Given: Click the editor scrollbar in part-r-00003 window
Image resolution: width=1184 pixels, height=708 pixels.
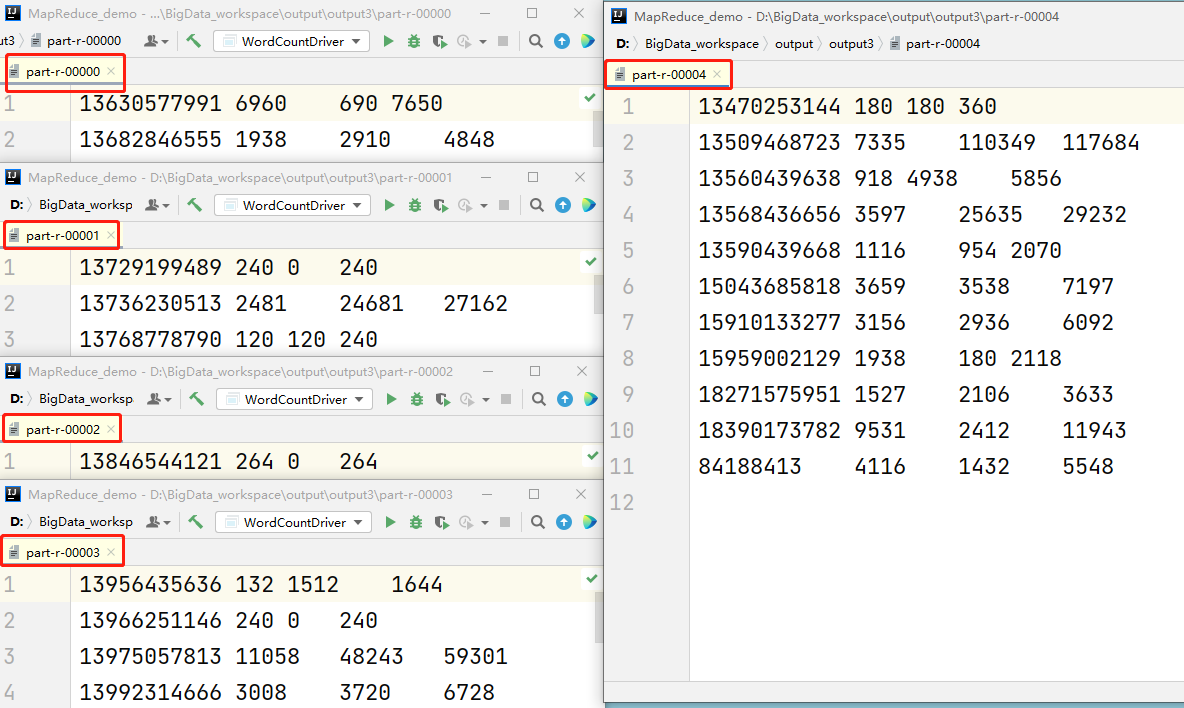Looking at the screenshot, I should pos(599,617).
